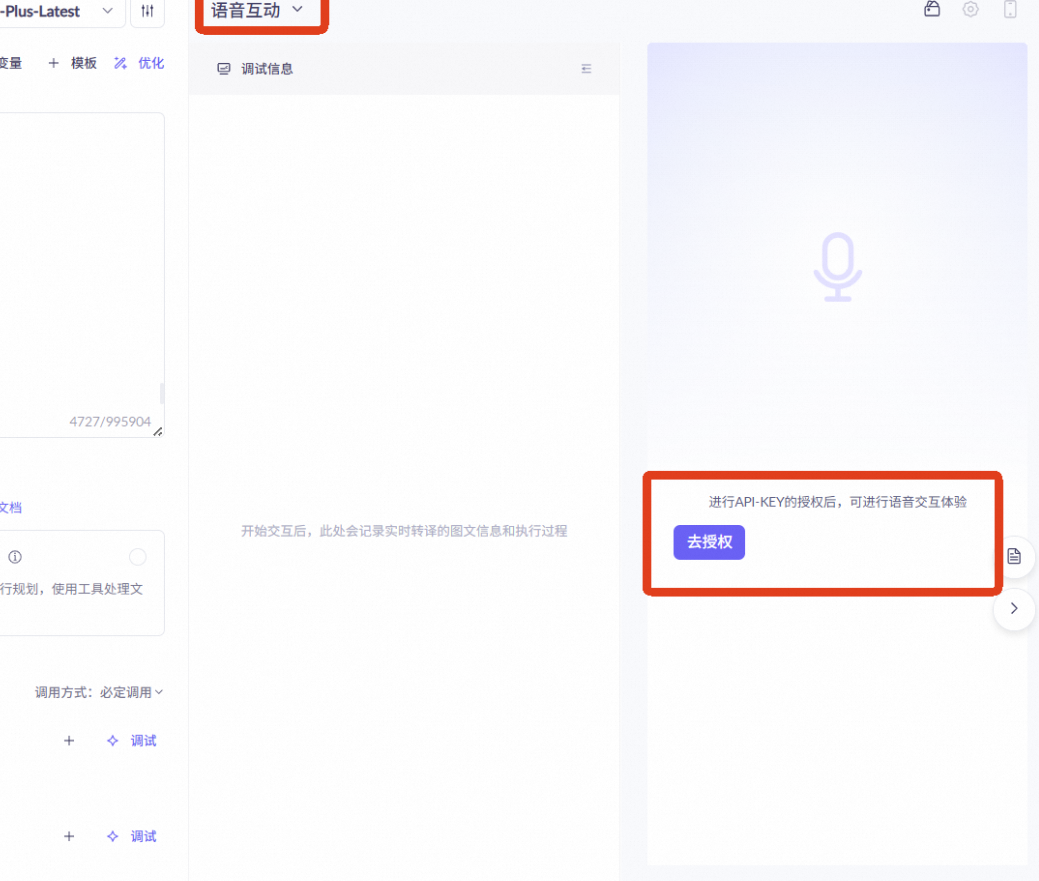Click the magic wand icon beside 优化
Image resolution: width=1039 pixels, height=881 pixels.
tap(120, 63)
